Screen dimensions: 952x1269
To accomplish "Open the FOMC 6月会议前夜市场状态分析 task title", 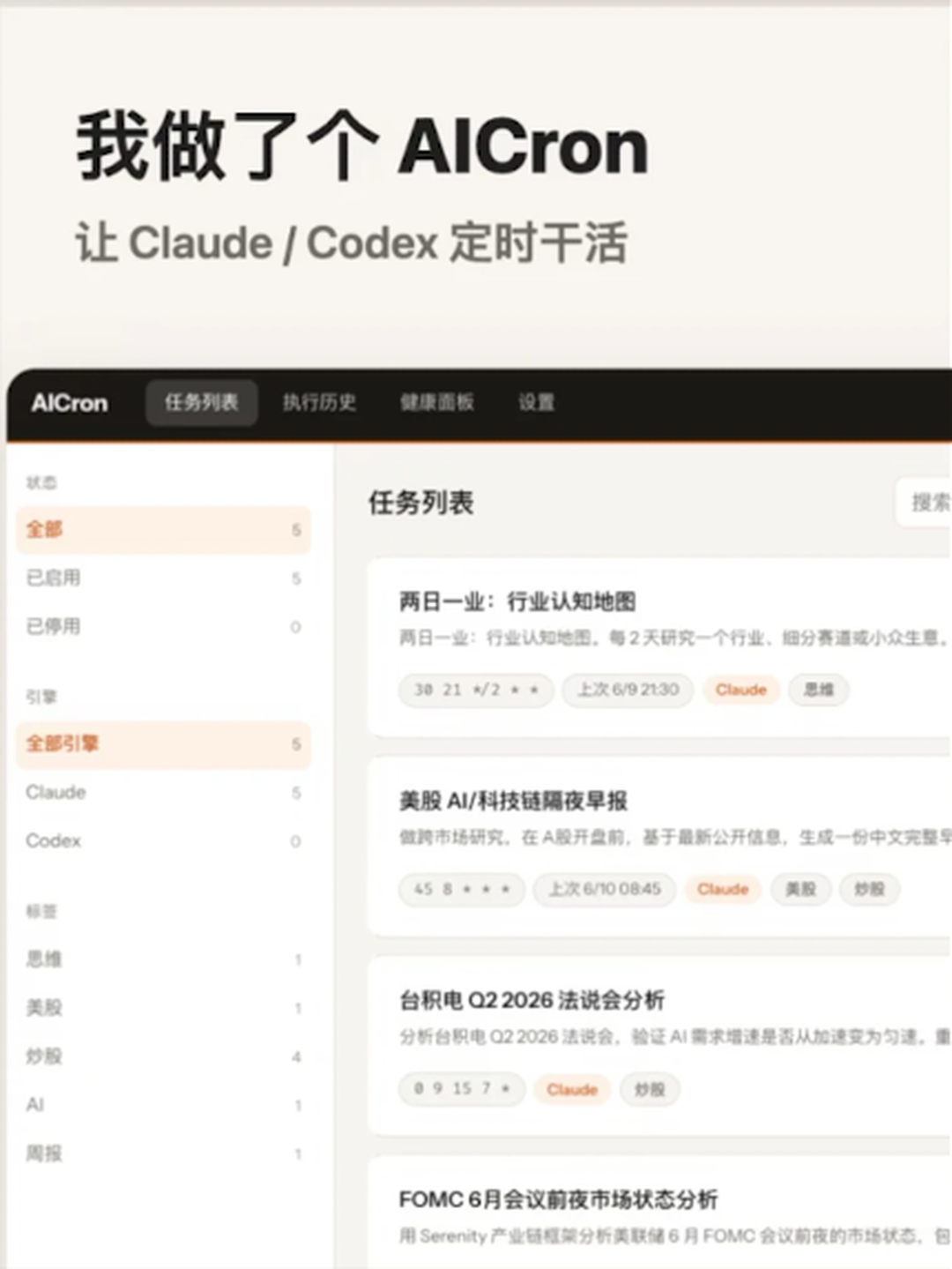I will (x=558, y=1200).
